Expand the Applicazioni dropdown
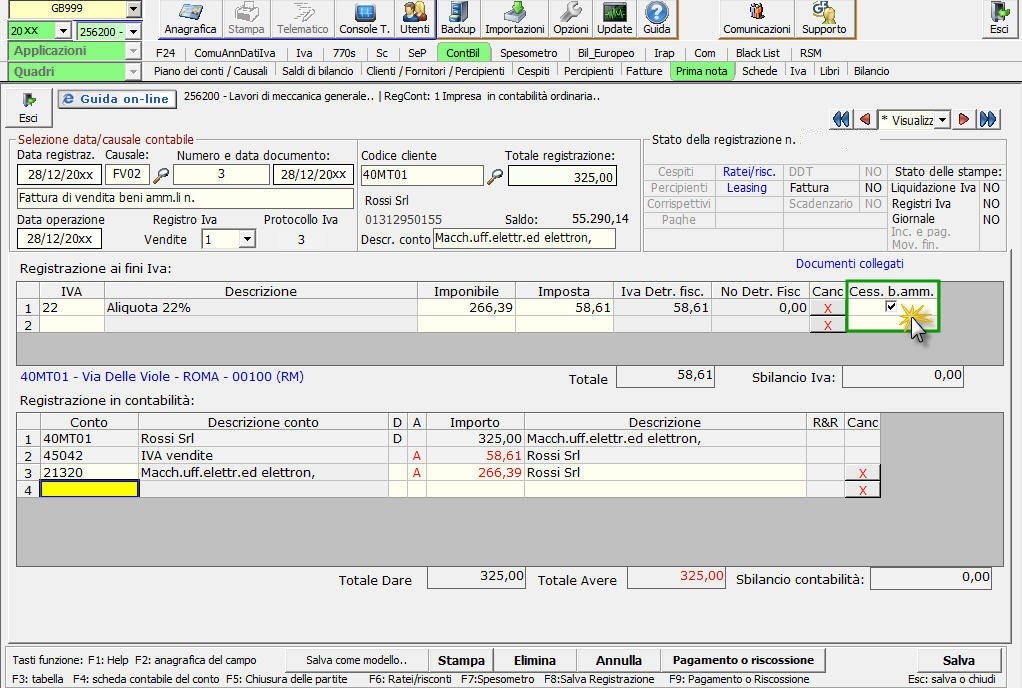 click(x=133, y=51)
